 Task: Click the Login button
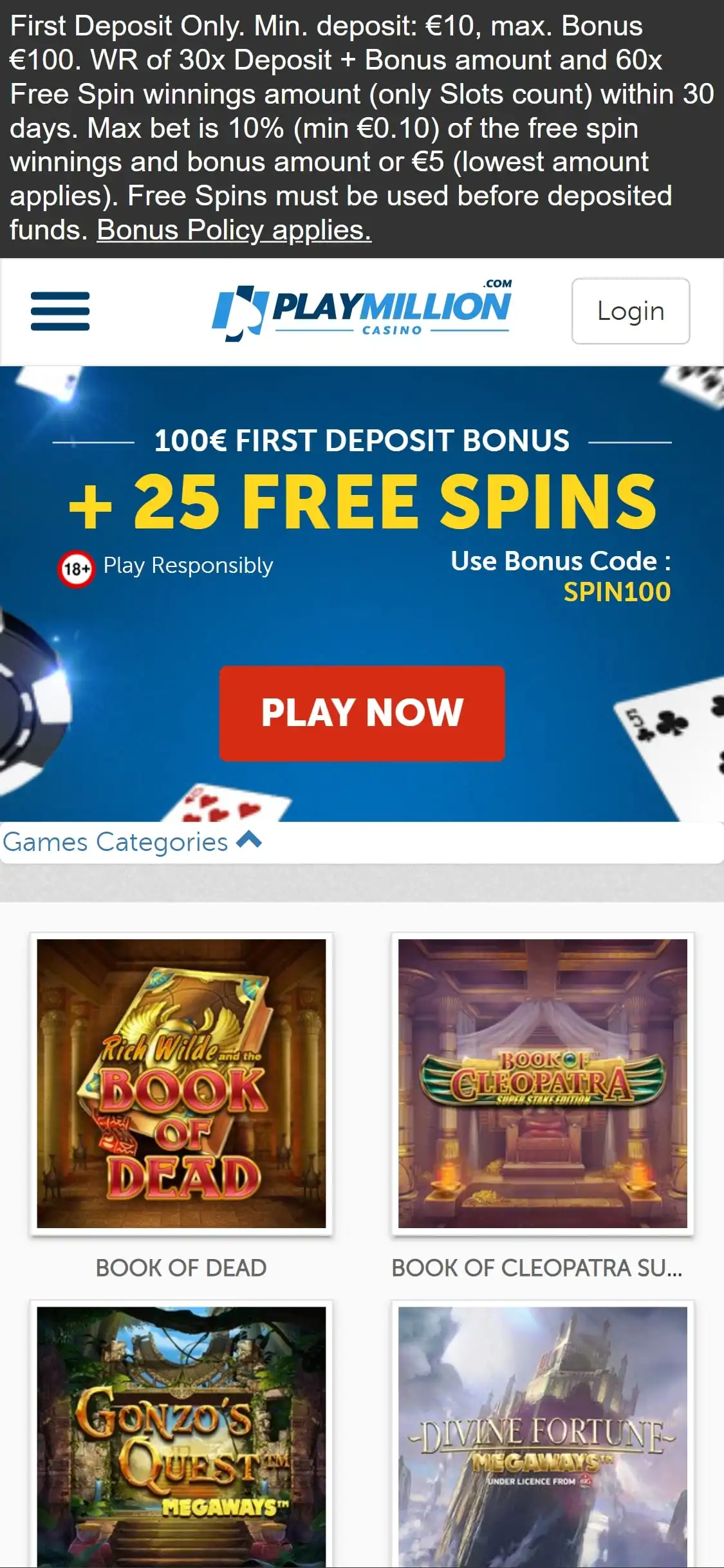tap(631, 311)
